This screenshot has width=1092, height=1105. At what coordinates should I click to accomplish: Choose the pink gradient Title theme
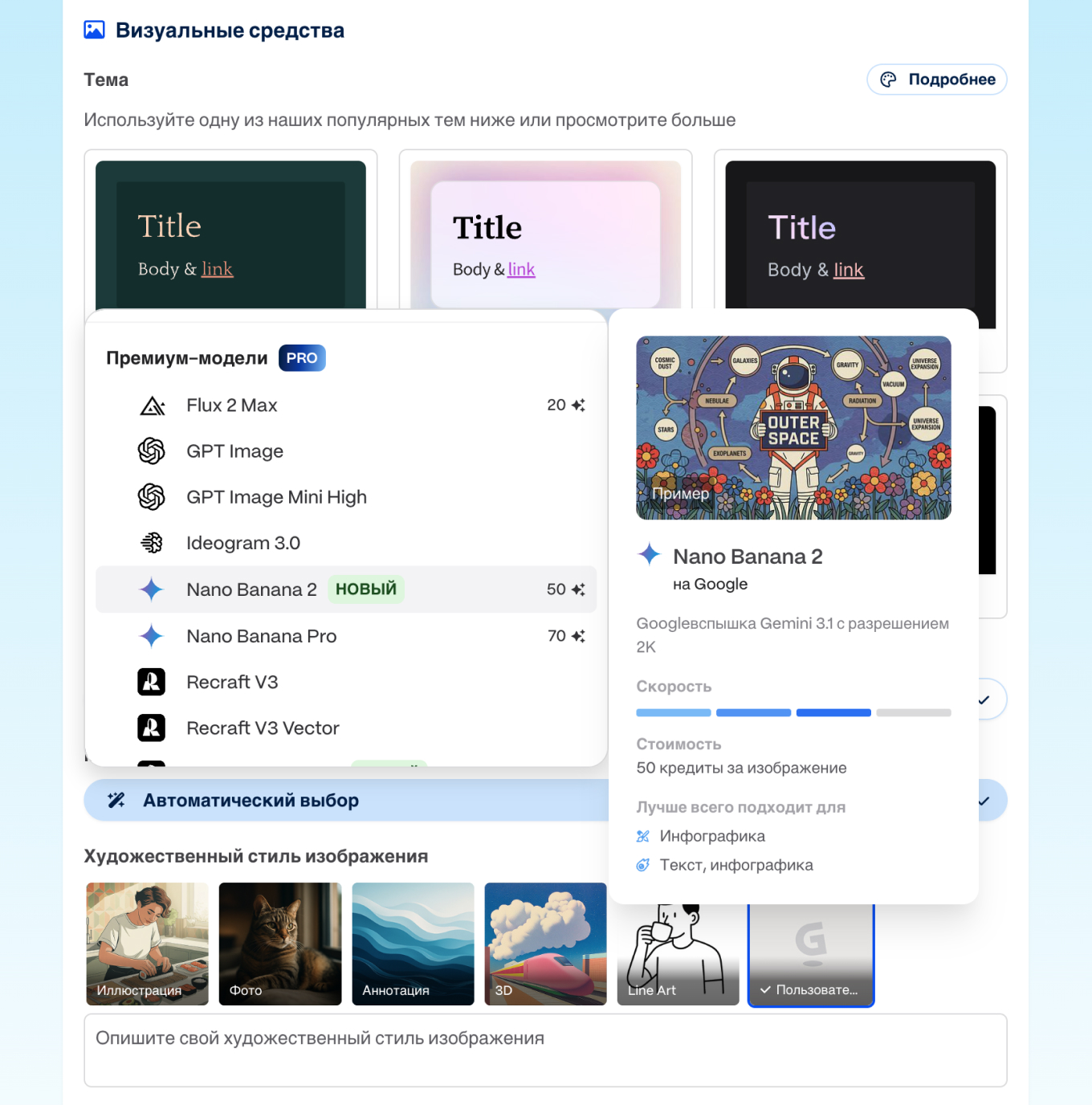(545, 234)
